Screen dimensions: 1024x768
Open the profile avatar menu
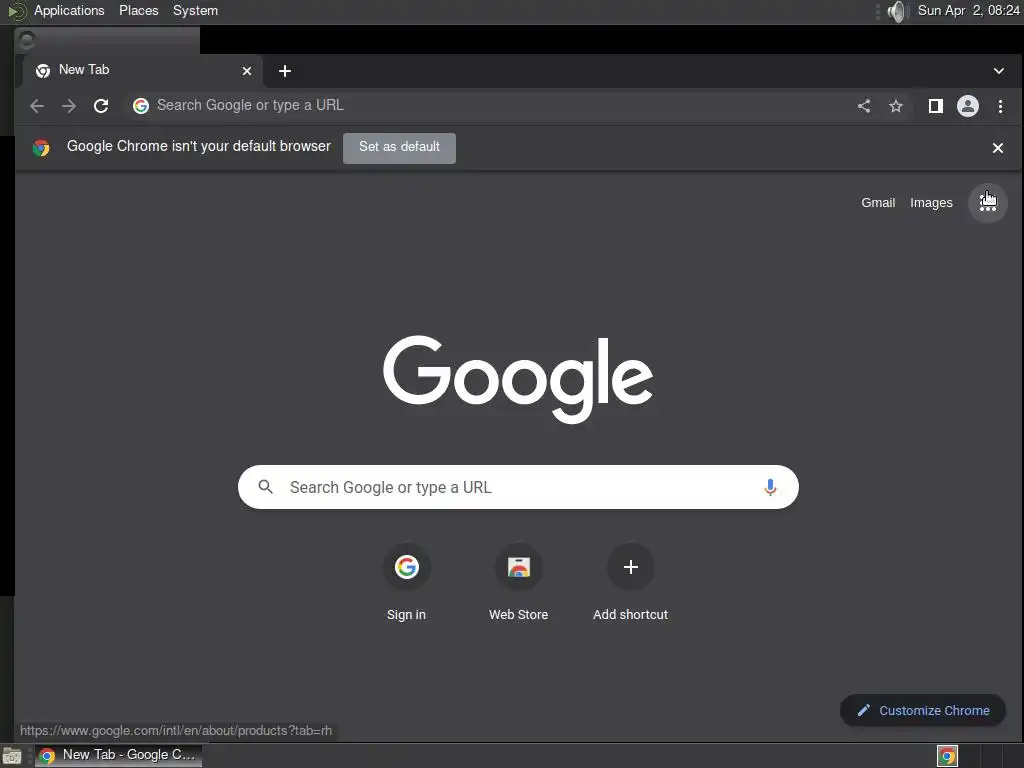click(968, 106)
